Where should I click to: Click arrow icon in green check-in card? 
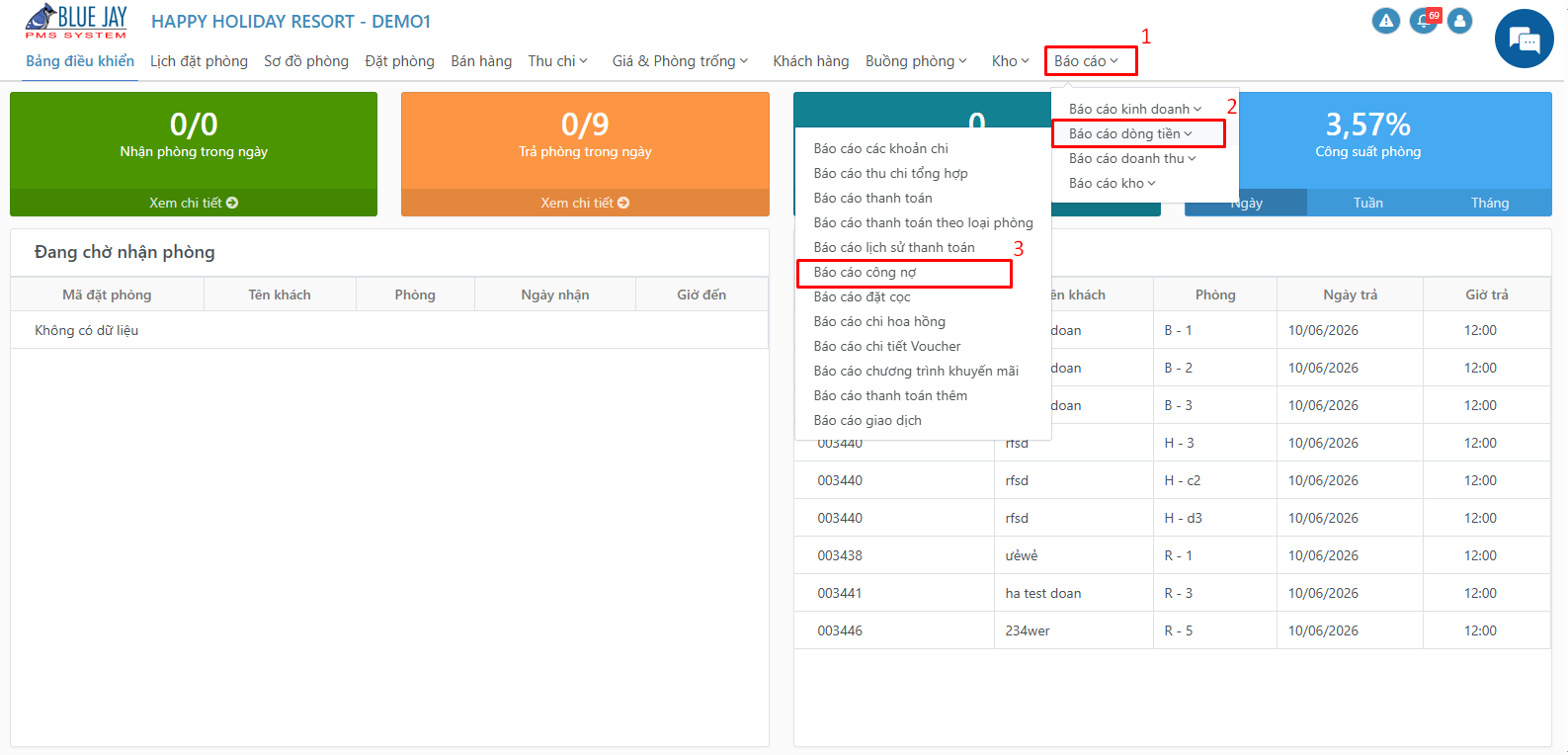click(232, 203)
